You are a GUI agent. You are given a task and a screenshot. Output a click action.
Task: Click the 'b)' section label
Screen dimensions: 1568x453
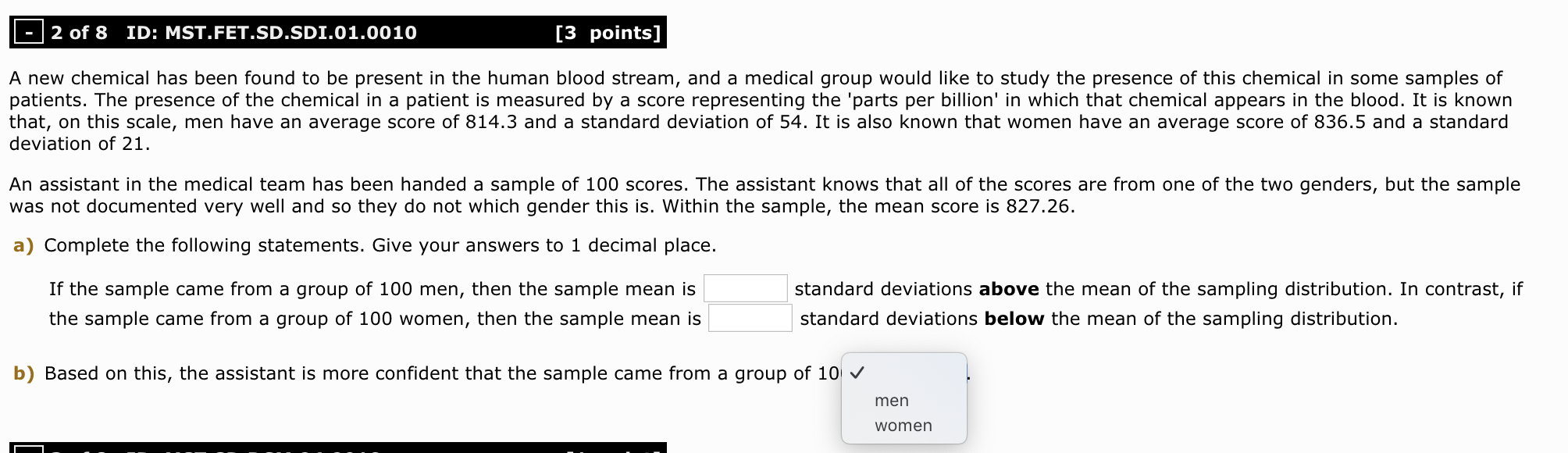(23, 373)
